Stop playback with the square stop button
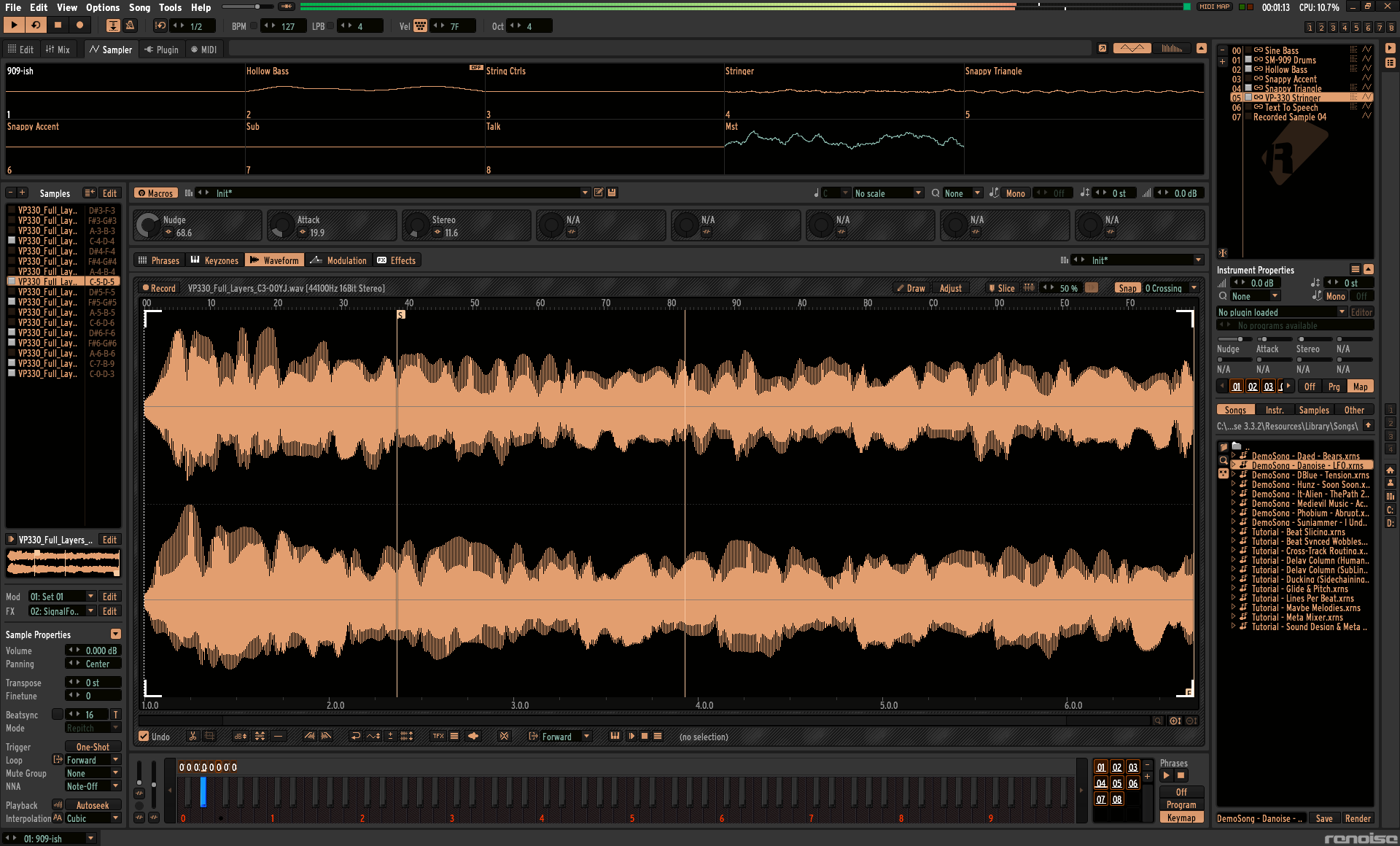The image size is (1400, 846). 58,25
